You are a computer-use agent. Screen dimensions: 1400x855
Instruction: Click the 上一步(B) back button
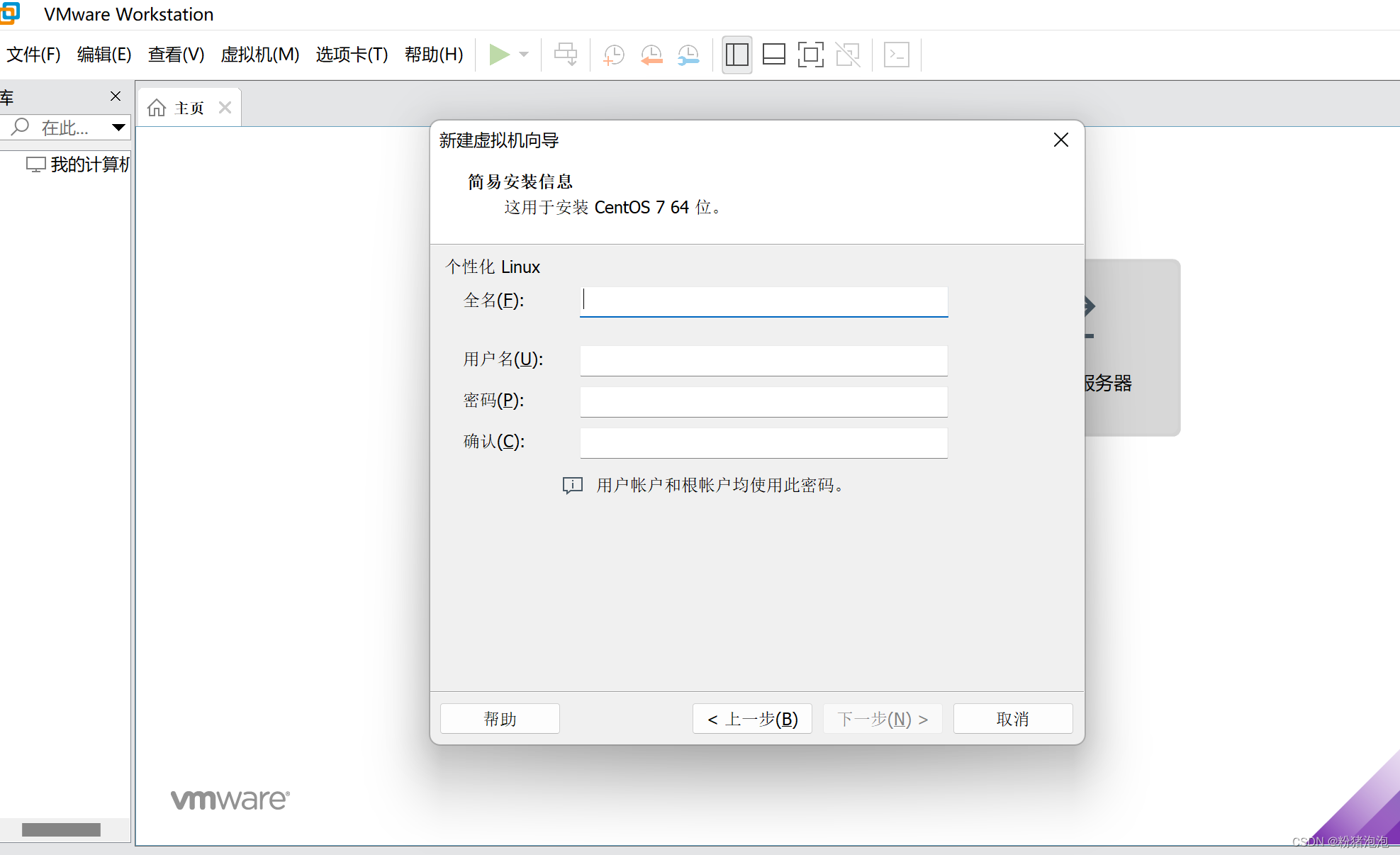click(x=752, y=719)
